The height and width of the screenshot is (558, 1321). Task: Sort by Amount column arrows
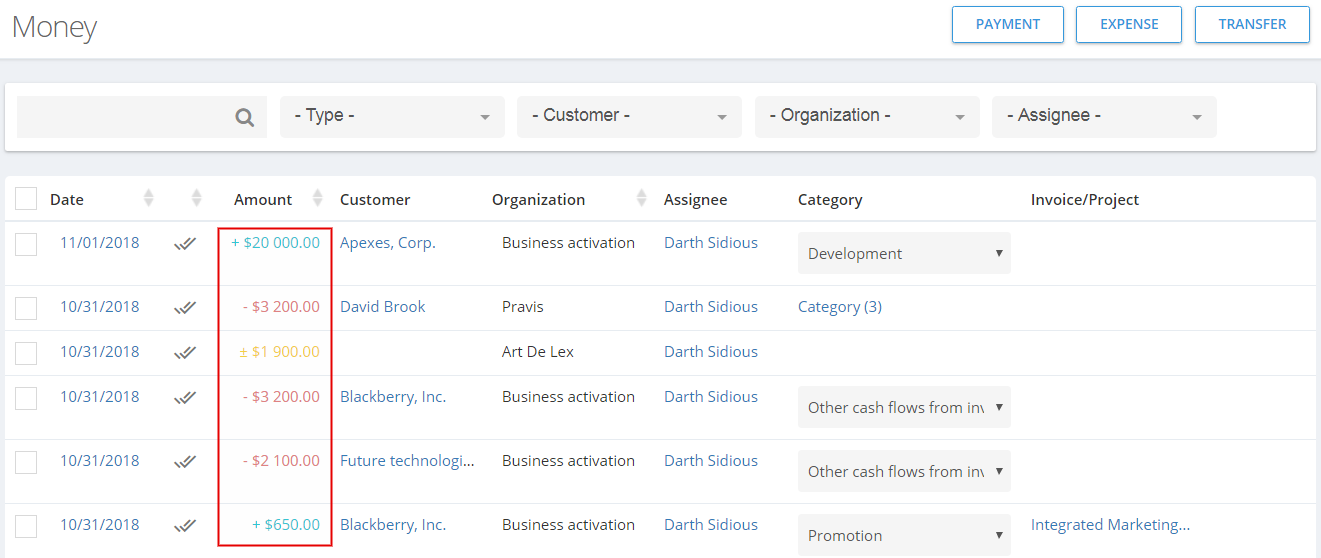(x=318, y=198)
